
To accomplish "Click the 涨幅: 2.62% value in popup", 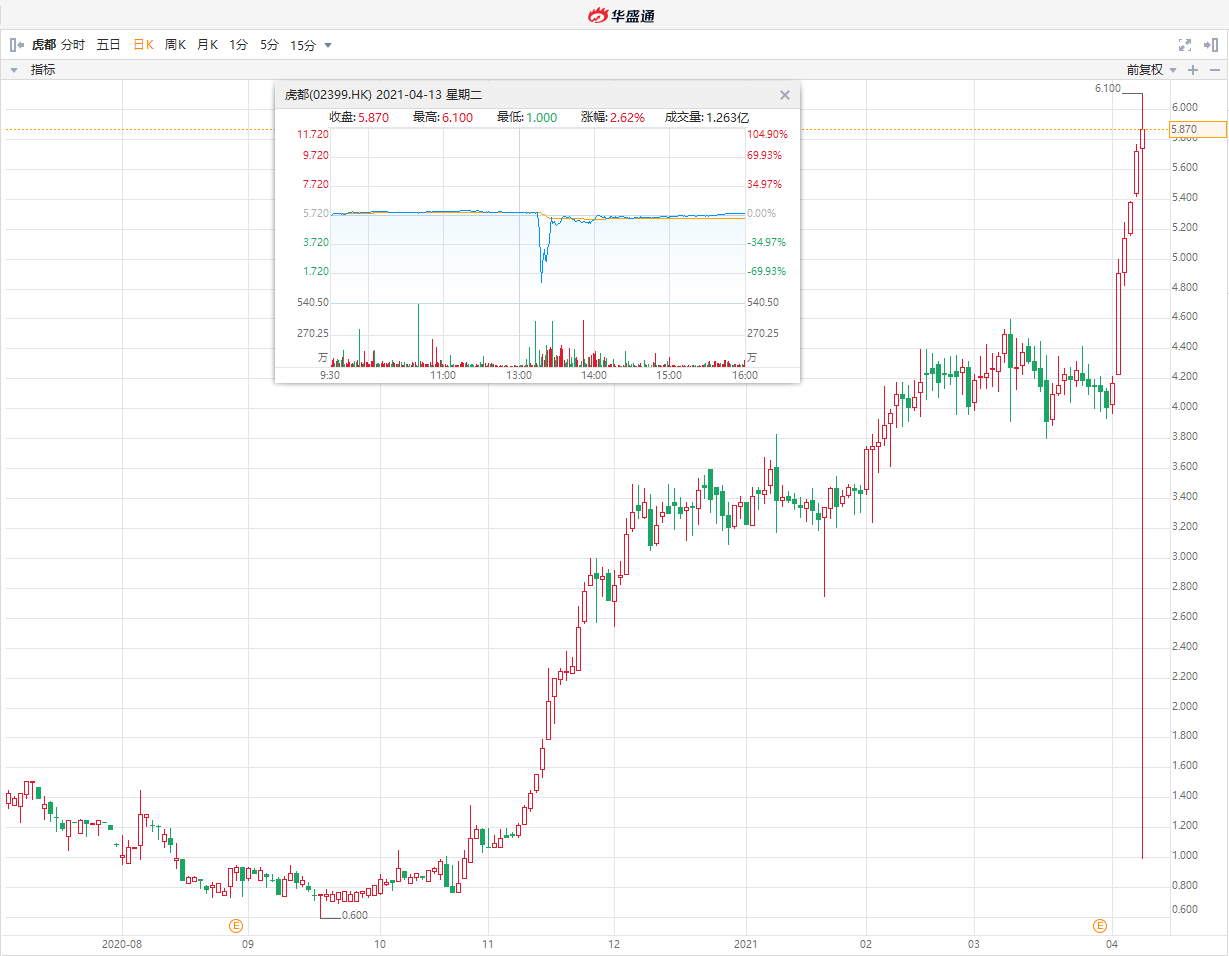I will 613,117.
